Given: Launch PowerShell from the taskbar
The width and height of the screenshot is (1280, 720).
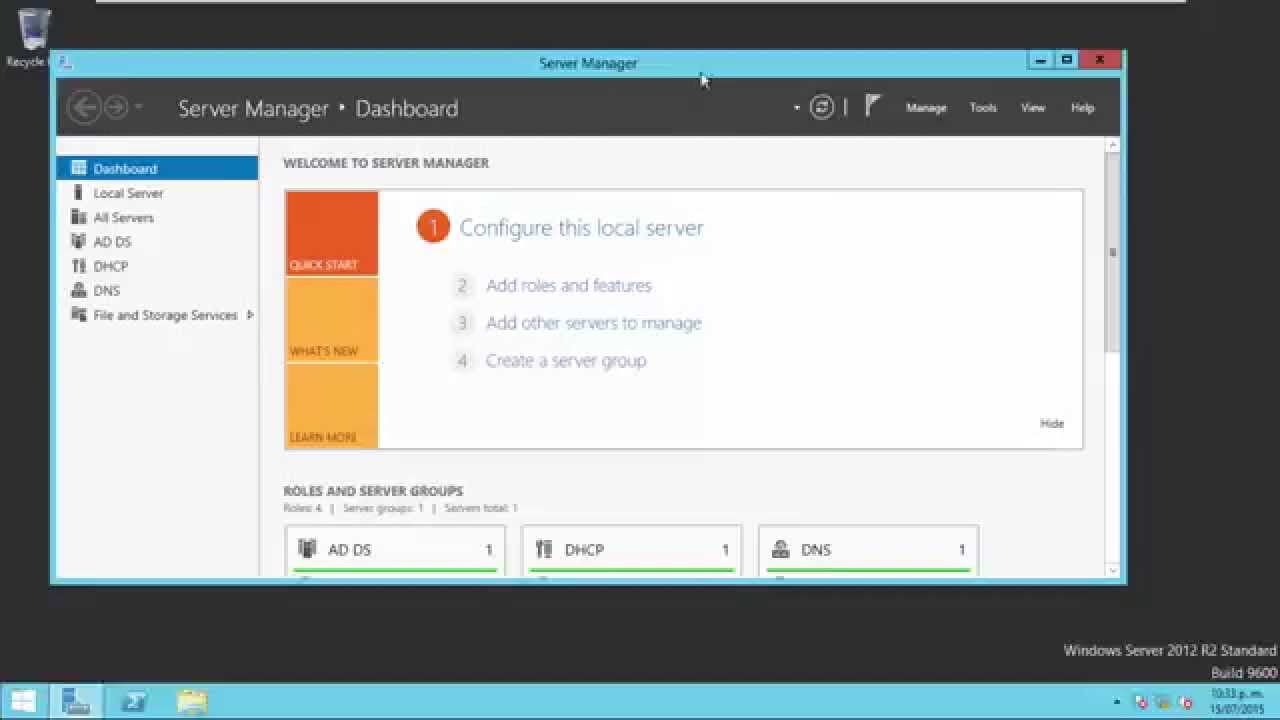Looking at the screenshot, I should pyautogui.click(x=134, y=702).
